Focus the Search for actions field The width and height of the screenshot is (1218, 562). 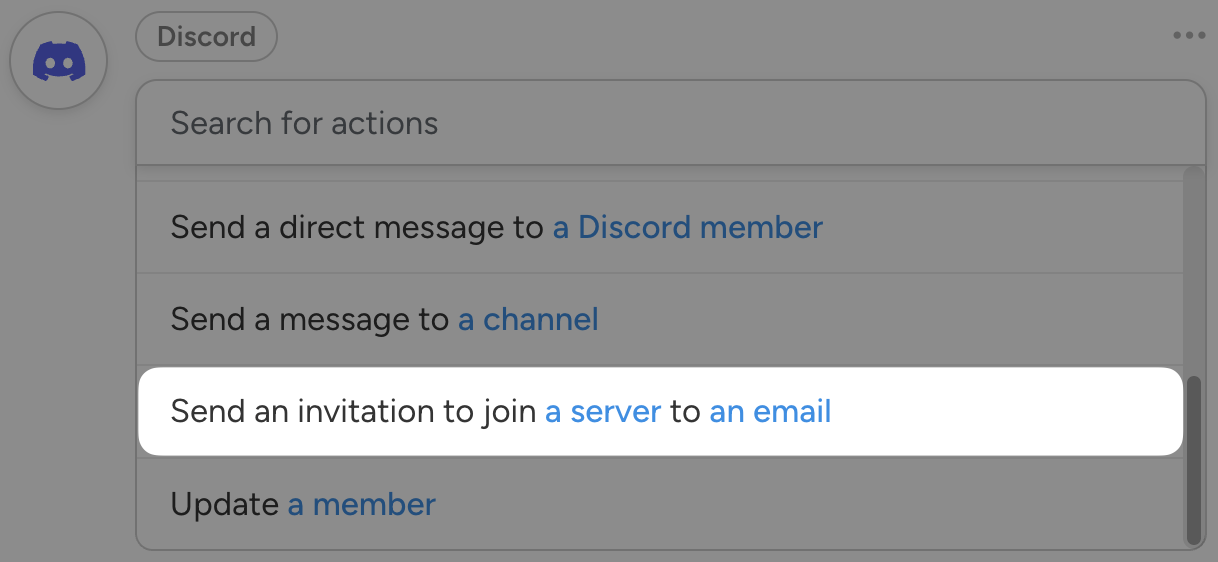click(x=660, y=123)
